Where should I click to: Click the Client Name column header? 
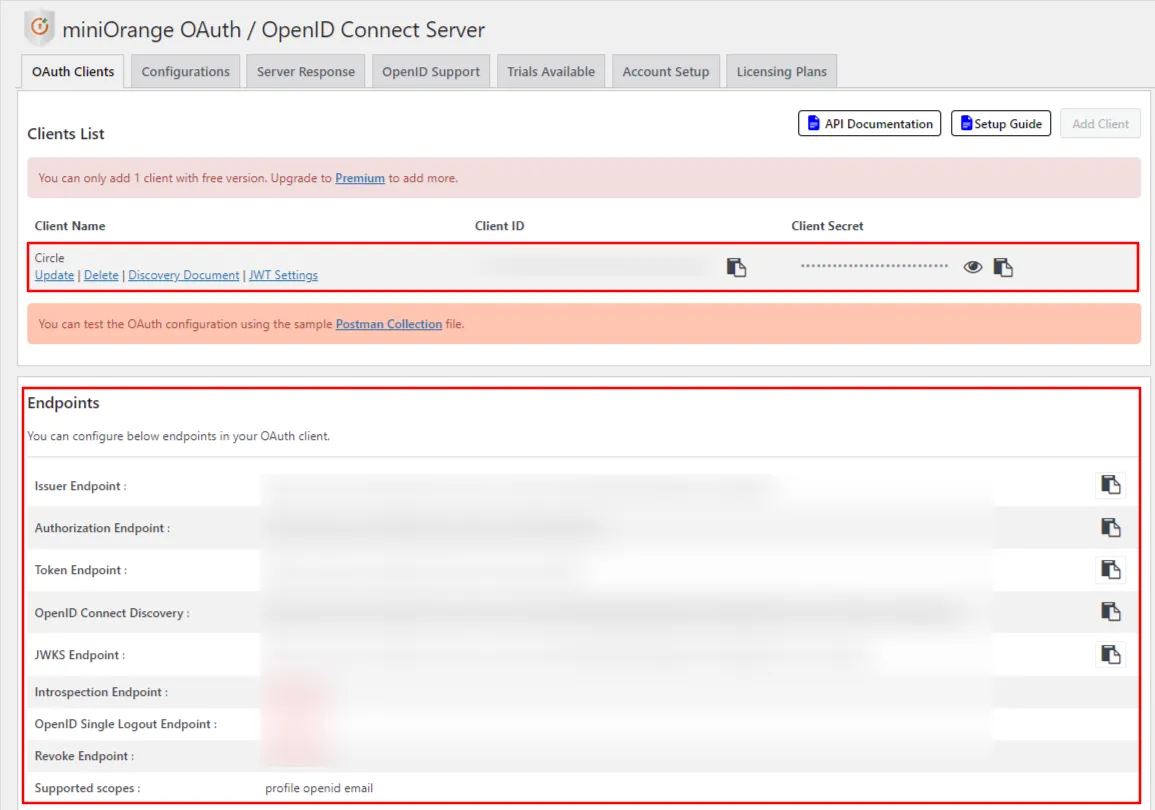click(70, 226)
